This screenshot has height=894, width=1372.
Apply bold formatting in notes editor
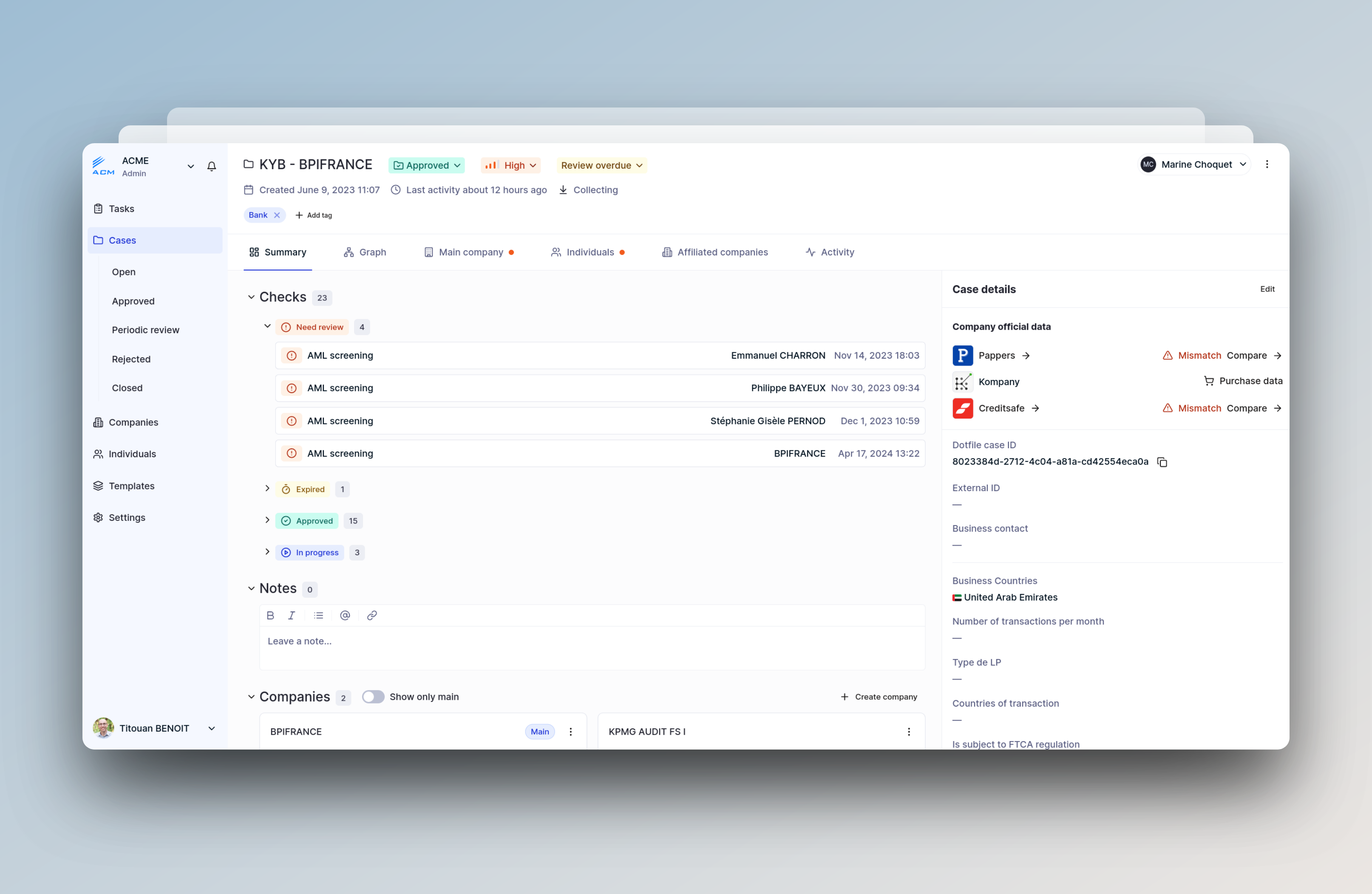click(x=270, y=616)
